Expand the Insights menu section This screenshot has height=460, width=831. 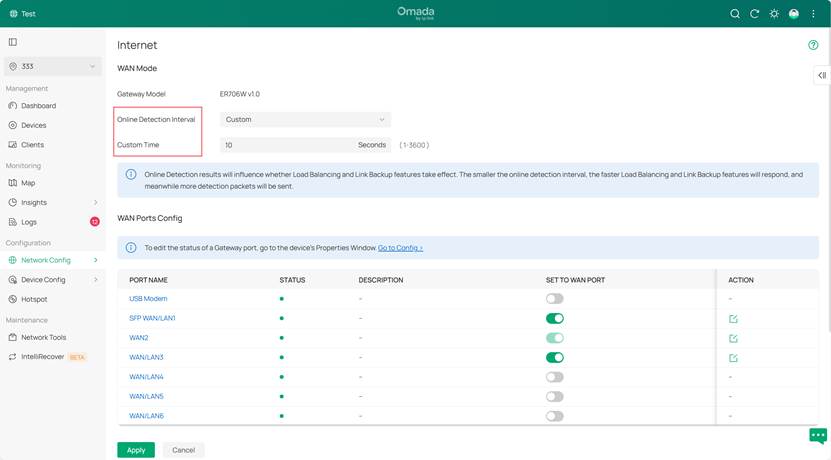pos(52,203)
